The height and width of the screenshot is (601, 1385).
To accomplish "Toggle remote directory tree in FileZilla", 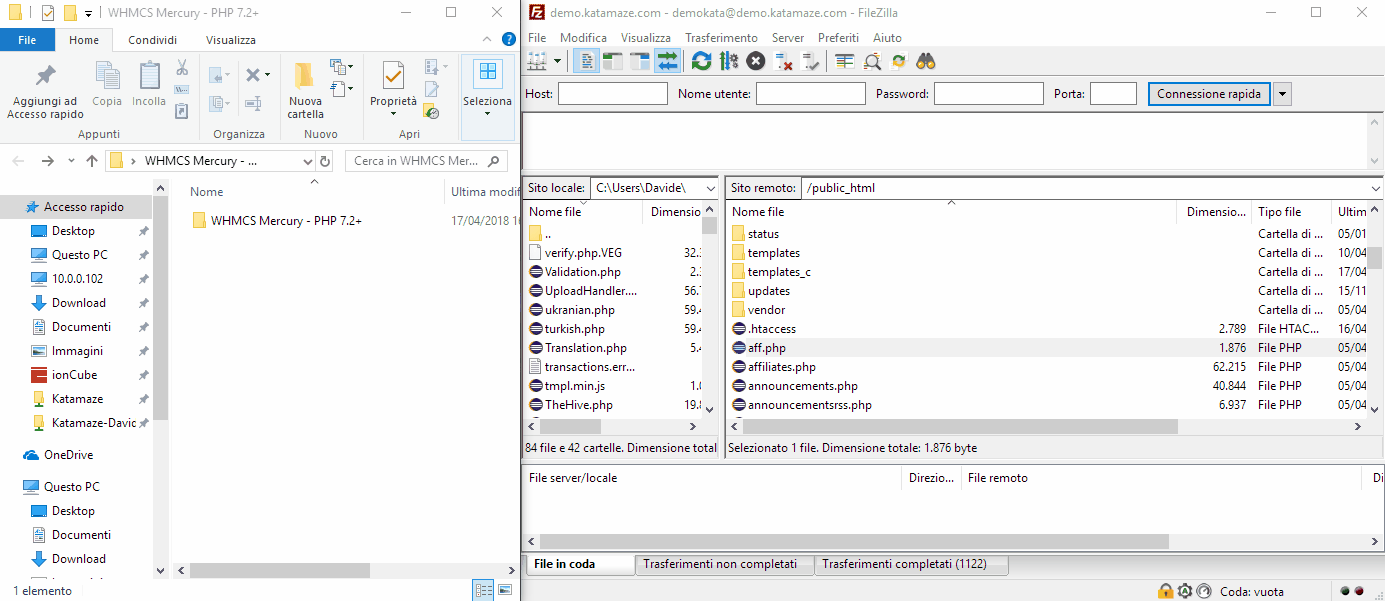I will [x=640, y=61].
